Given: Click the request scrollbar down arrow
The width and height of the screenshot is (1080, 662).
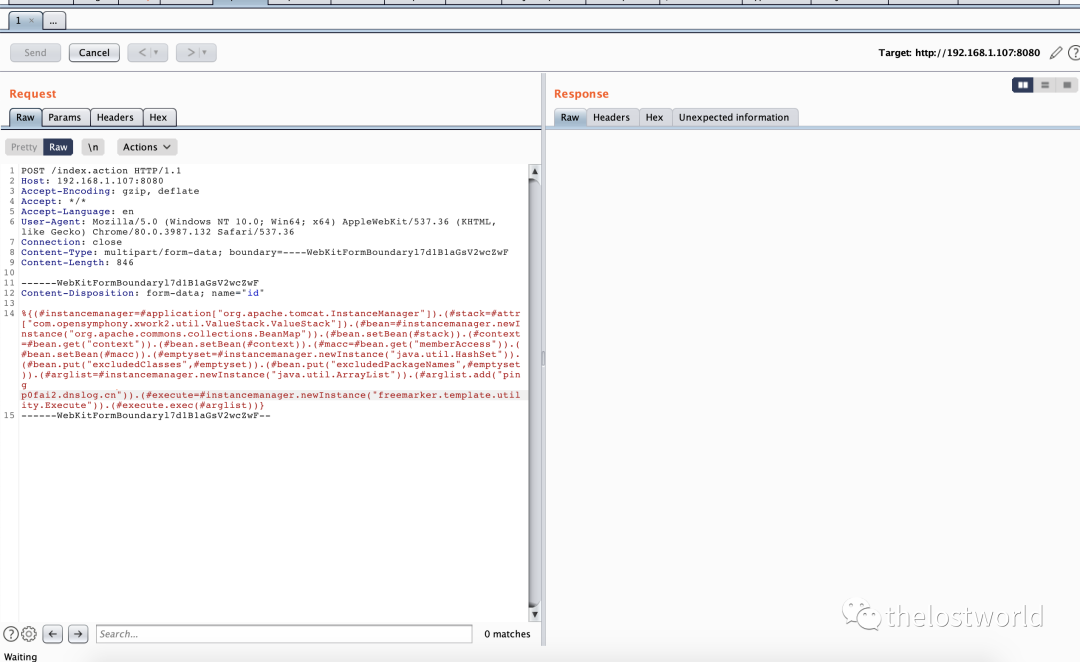Looking at the screenshot, I should [534, 614].
